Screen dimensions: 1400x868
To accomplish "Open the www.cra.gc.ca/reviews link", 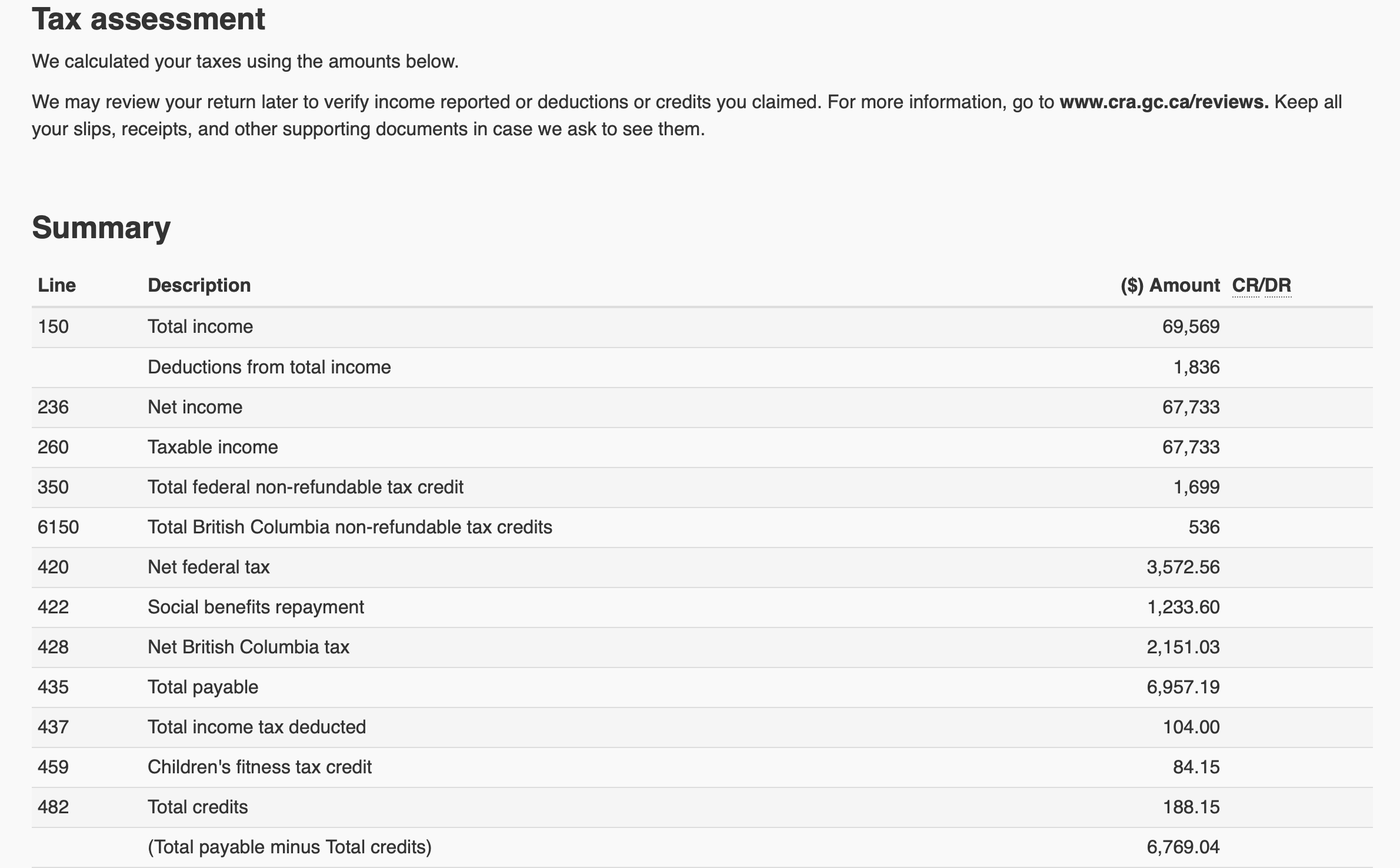I will point(1164,102).
